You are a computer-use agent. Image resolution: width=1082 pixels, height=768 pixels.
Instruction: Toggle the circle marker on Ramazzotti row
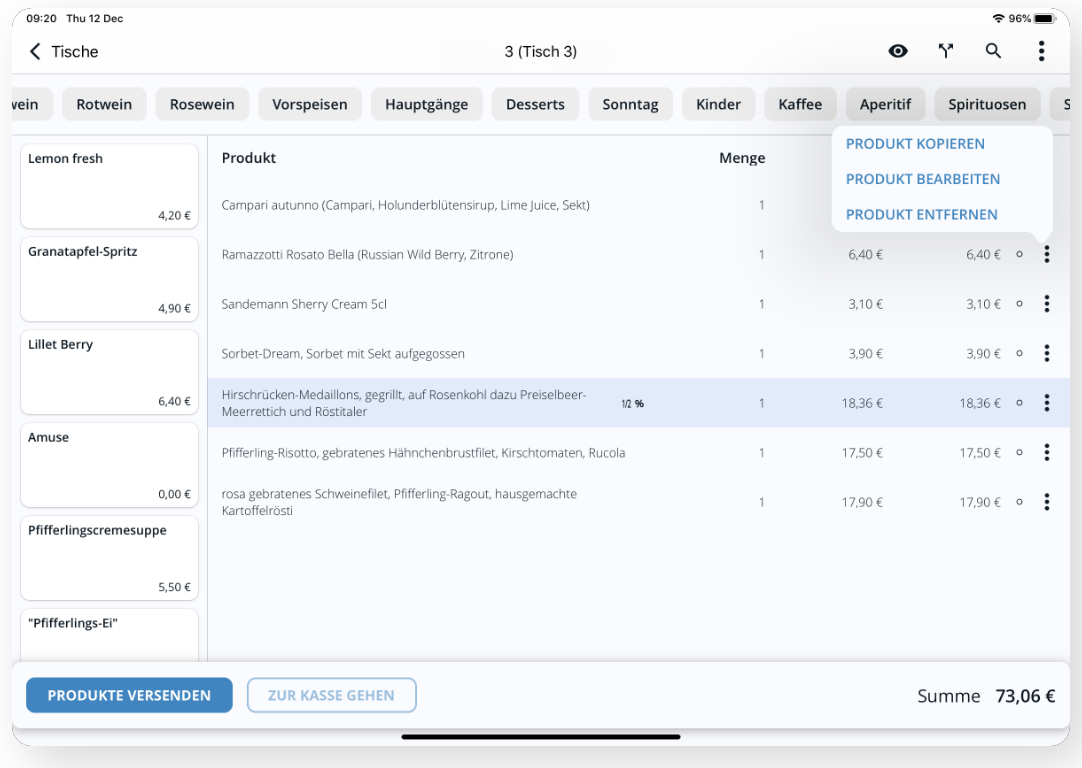(x=1019, y=255)
